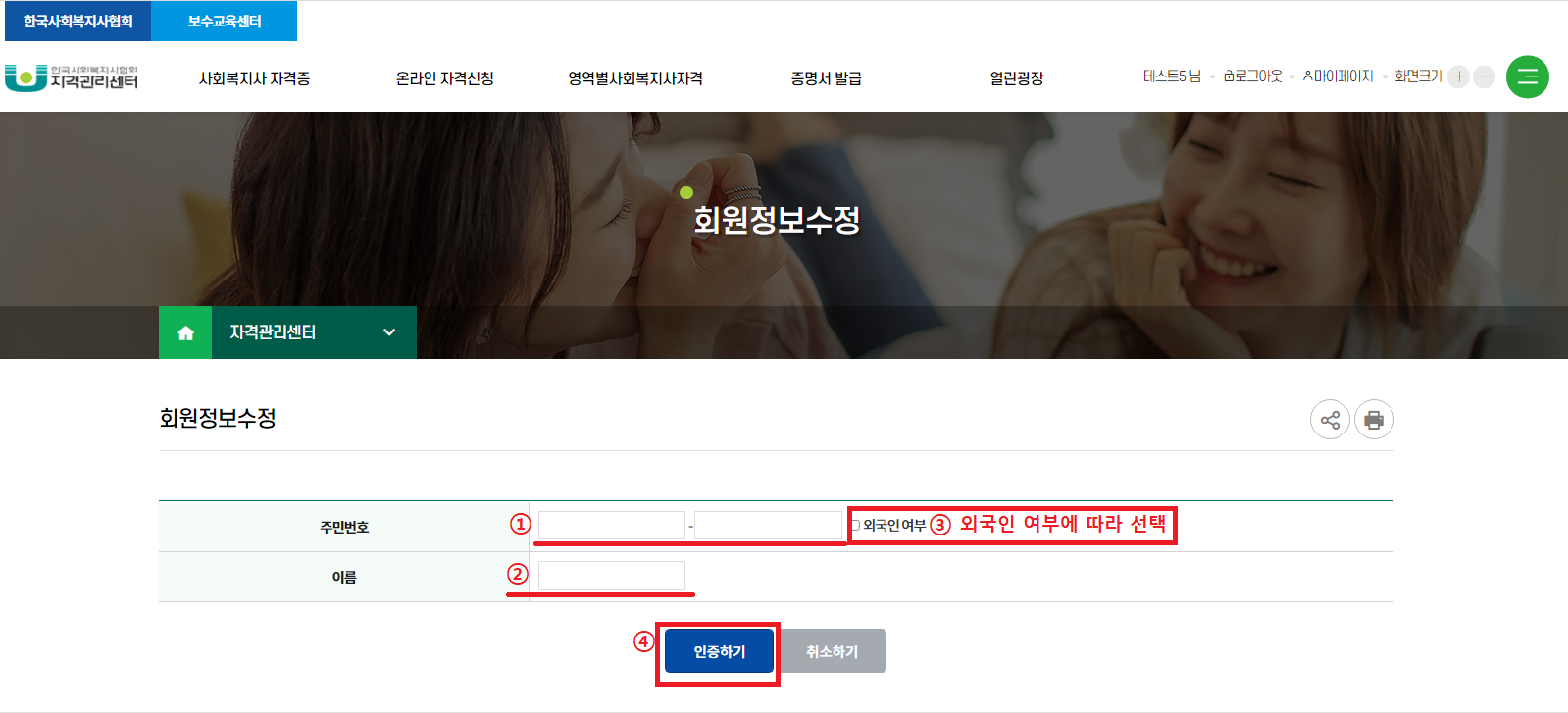This screenshot has width=1568, height=713.
Task: Click the 이름 input field
Action: (612, 576)
